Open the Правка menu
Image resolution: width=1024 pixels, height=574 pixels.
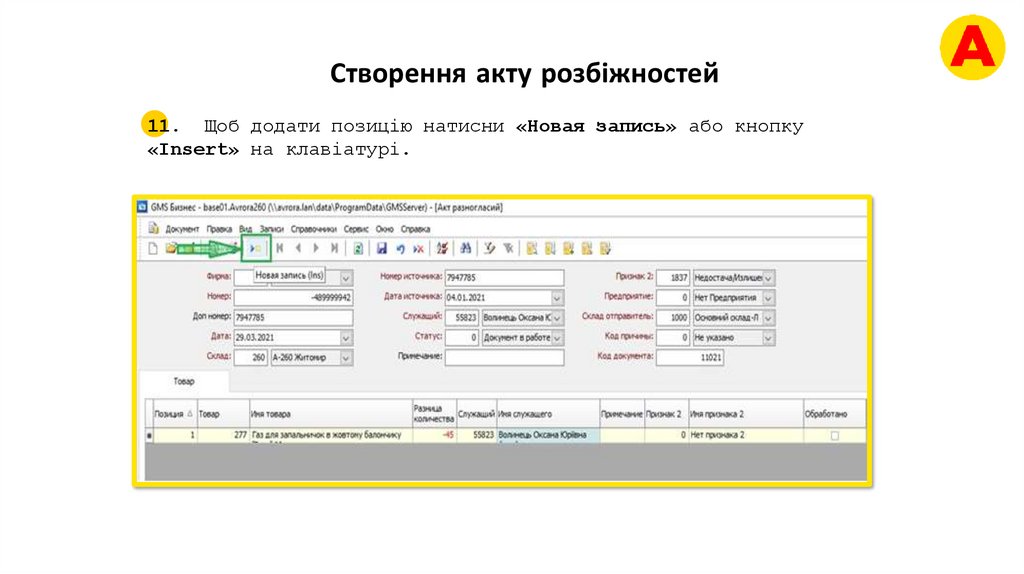(x=219, y=229)
